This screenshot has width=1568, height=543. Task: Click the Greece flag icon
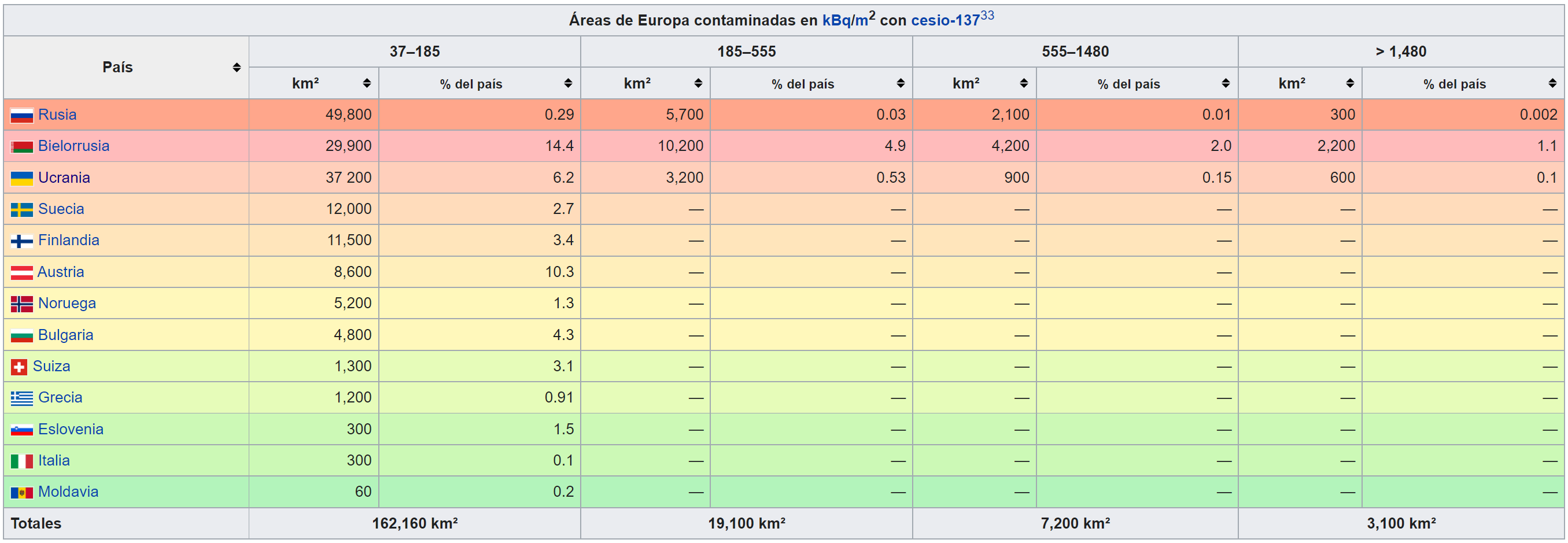21,399
